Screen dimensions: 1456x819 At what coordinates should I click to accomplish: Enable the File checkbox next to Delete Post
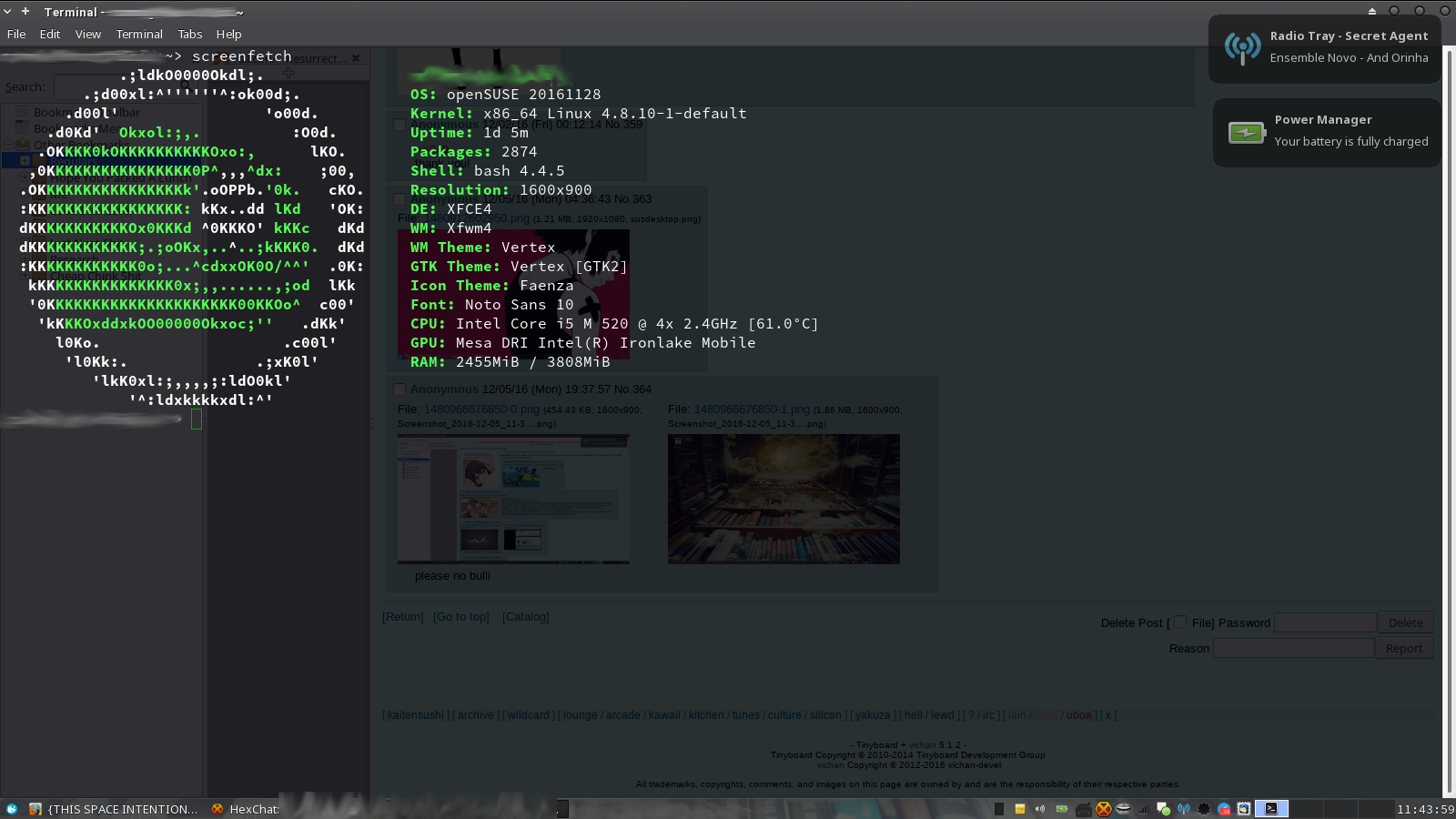(x=1180, y=622)
